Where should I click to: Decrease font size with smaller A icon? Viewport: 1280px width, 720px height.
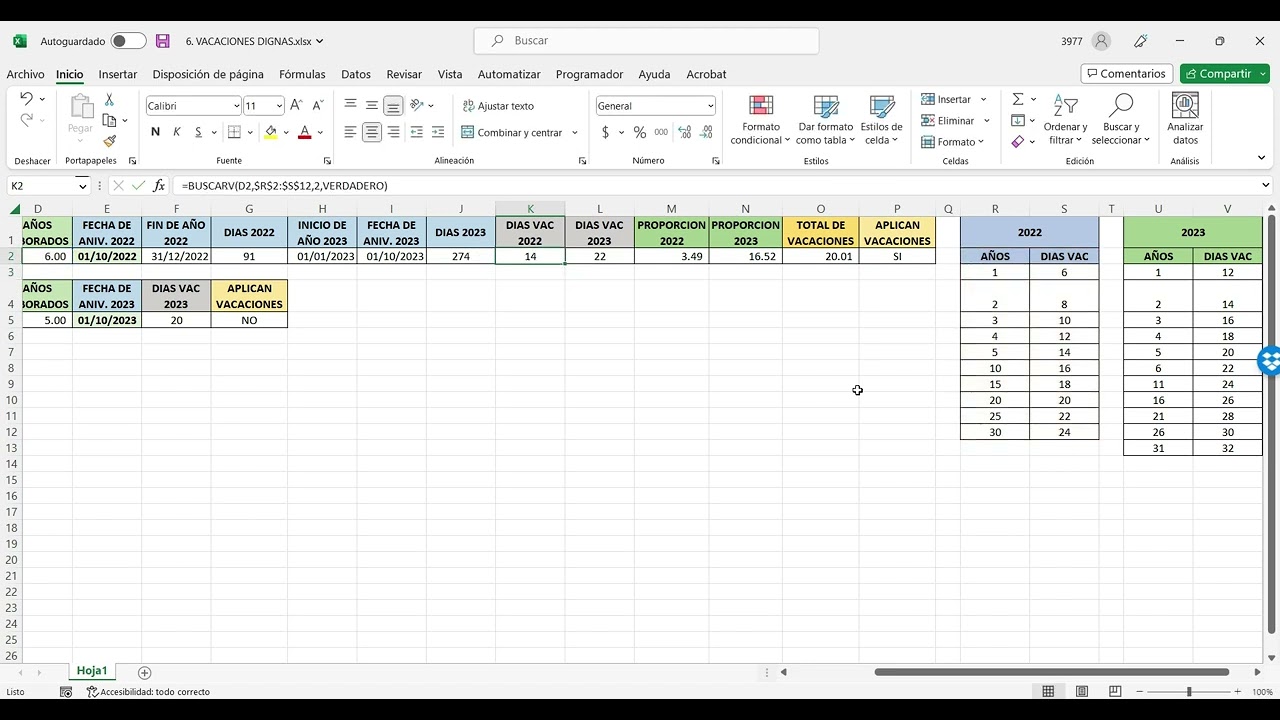318,105
